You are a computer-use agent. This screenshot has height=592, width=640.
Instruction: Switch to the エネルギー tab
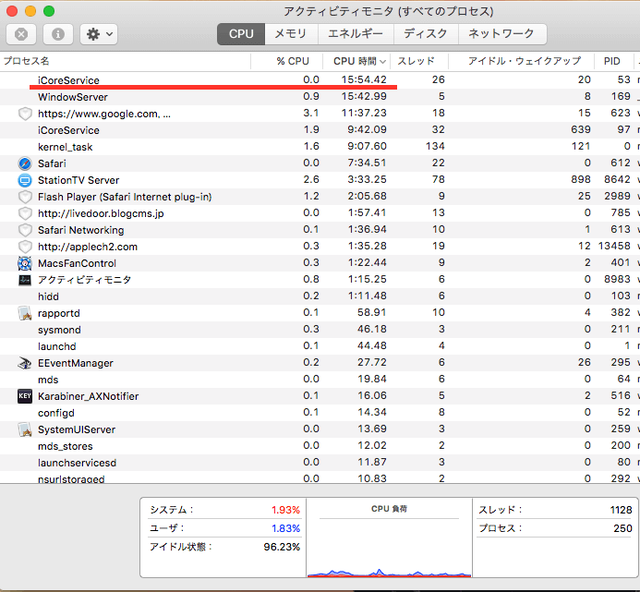tap(356, 34)
